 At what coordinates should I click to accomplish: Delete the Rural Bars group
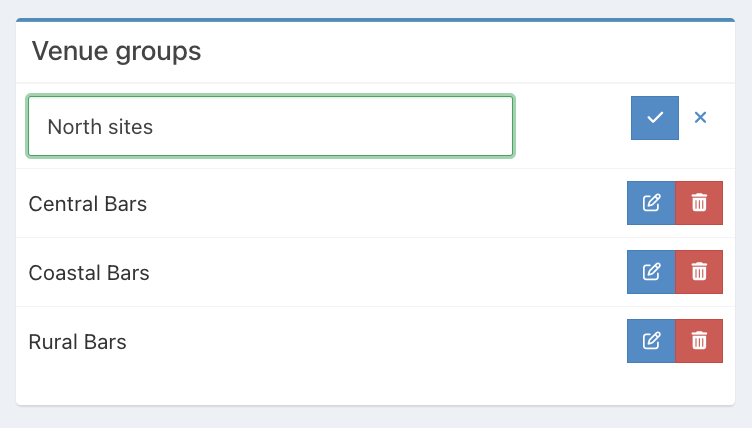699,341
